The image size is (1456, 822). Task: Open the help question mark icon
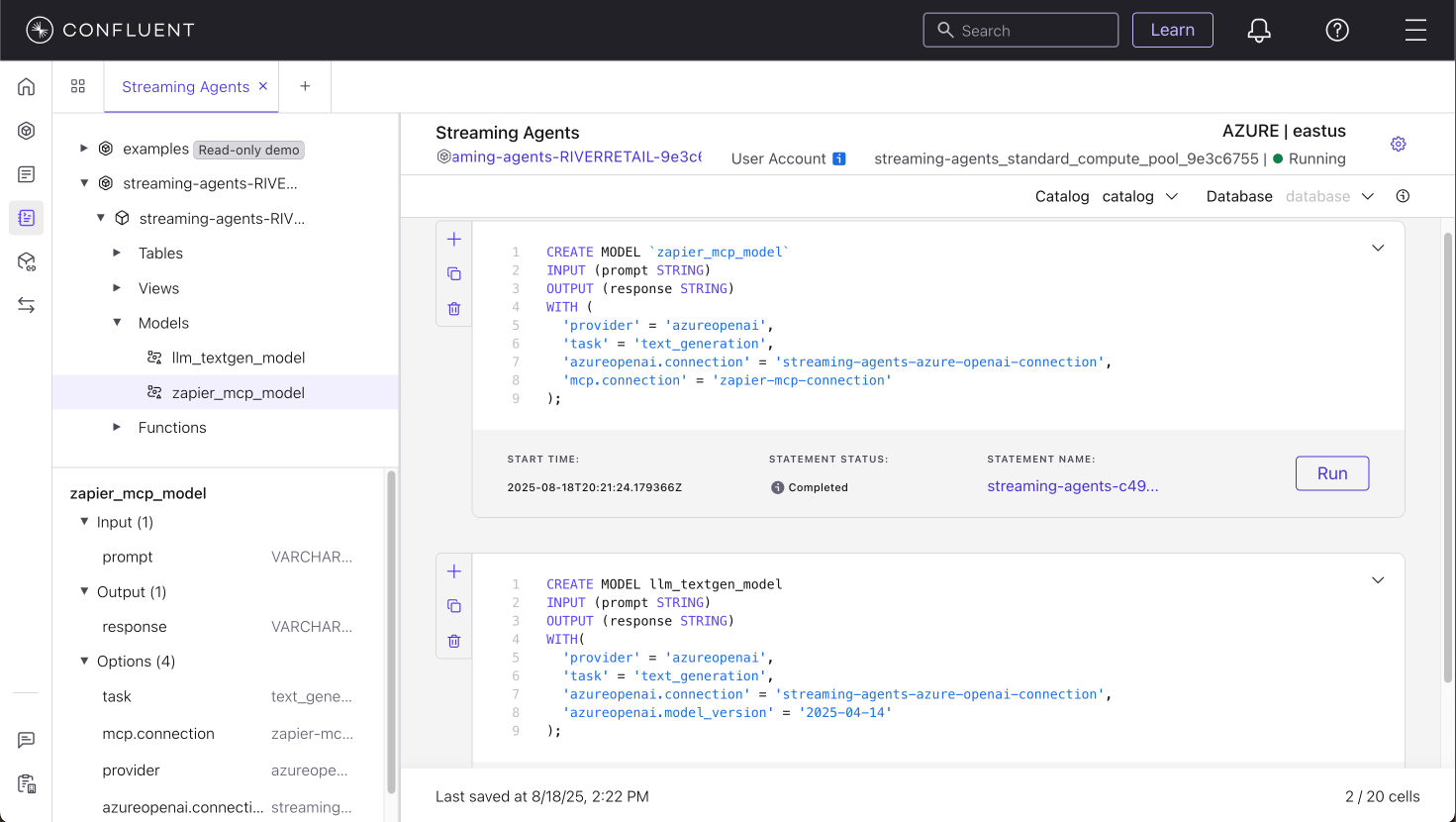pyautogui.click(x=1336, y=31)
